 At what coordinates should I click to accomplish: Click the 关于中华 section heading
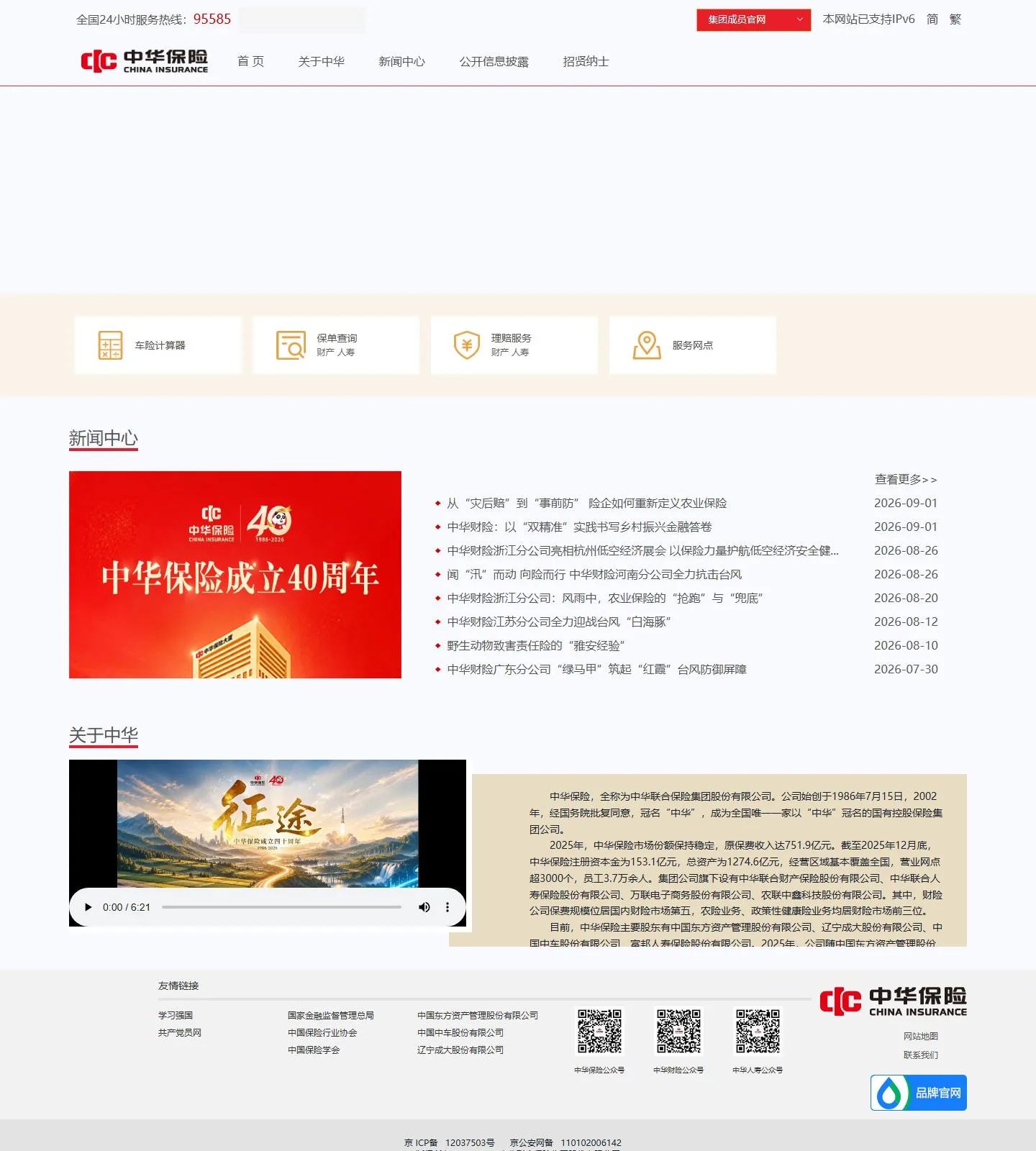104,735
